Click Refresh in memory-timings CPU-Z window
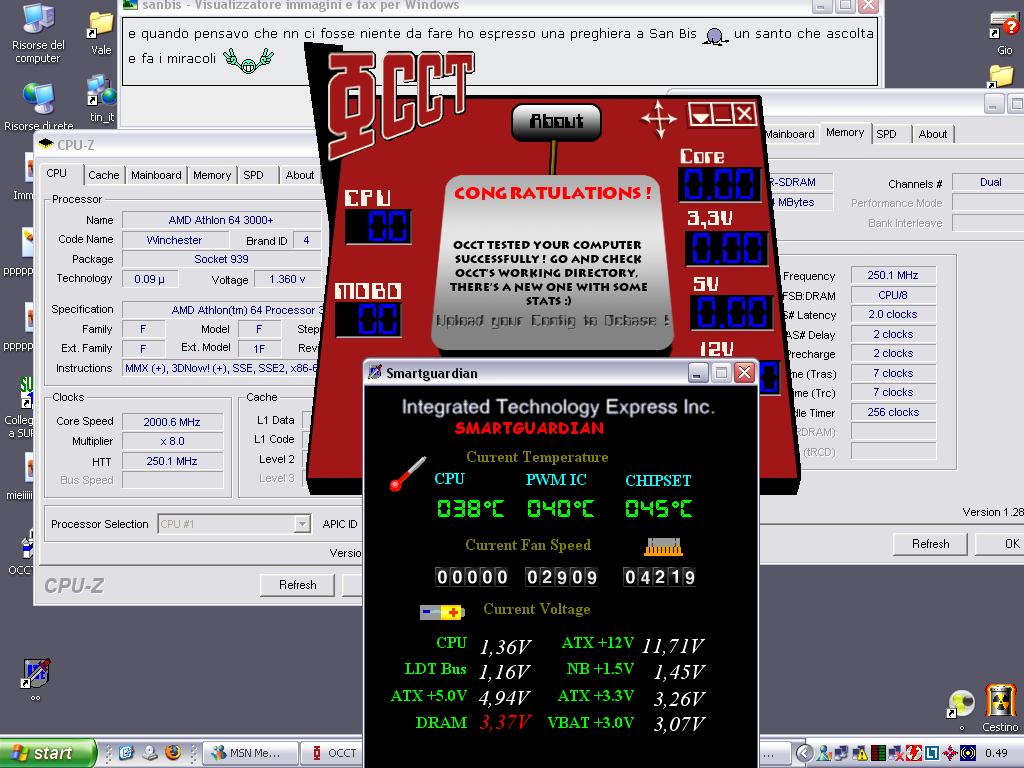This screenshot has height=768, width=1024. [931, 543]
